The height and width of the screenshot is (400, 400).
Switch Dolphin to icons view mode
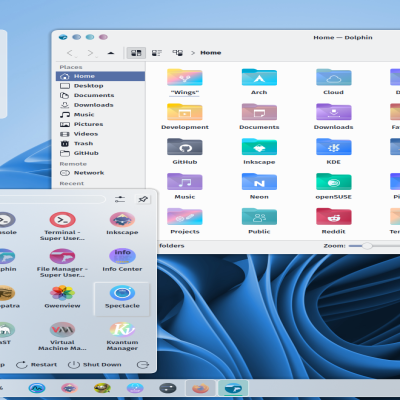click(136, 53)
